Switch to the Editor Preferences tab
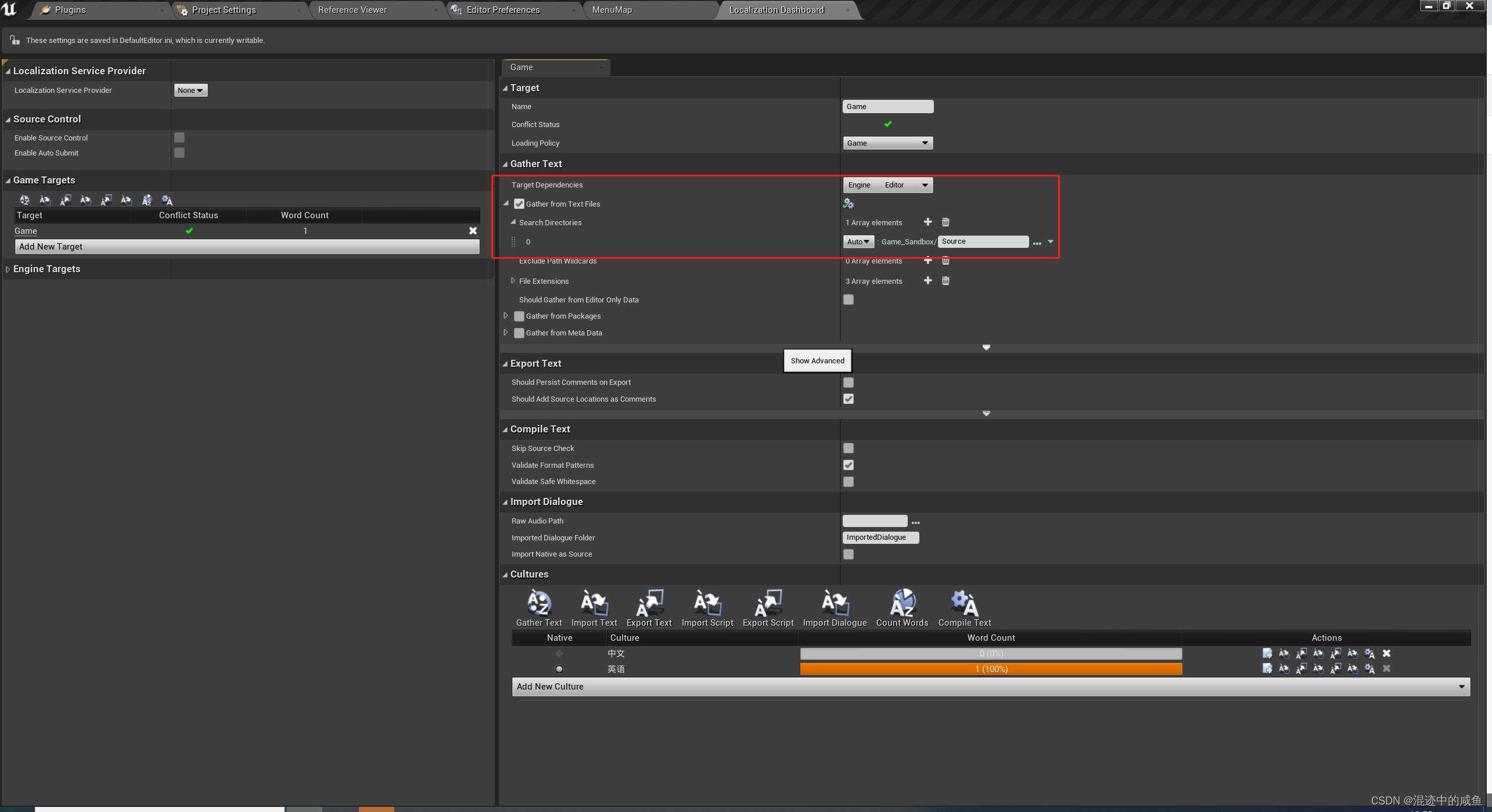1492x812 pixels. (x=503, y=10)
